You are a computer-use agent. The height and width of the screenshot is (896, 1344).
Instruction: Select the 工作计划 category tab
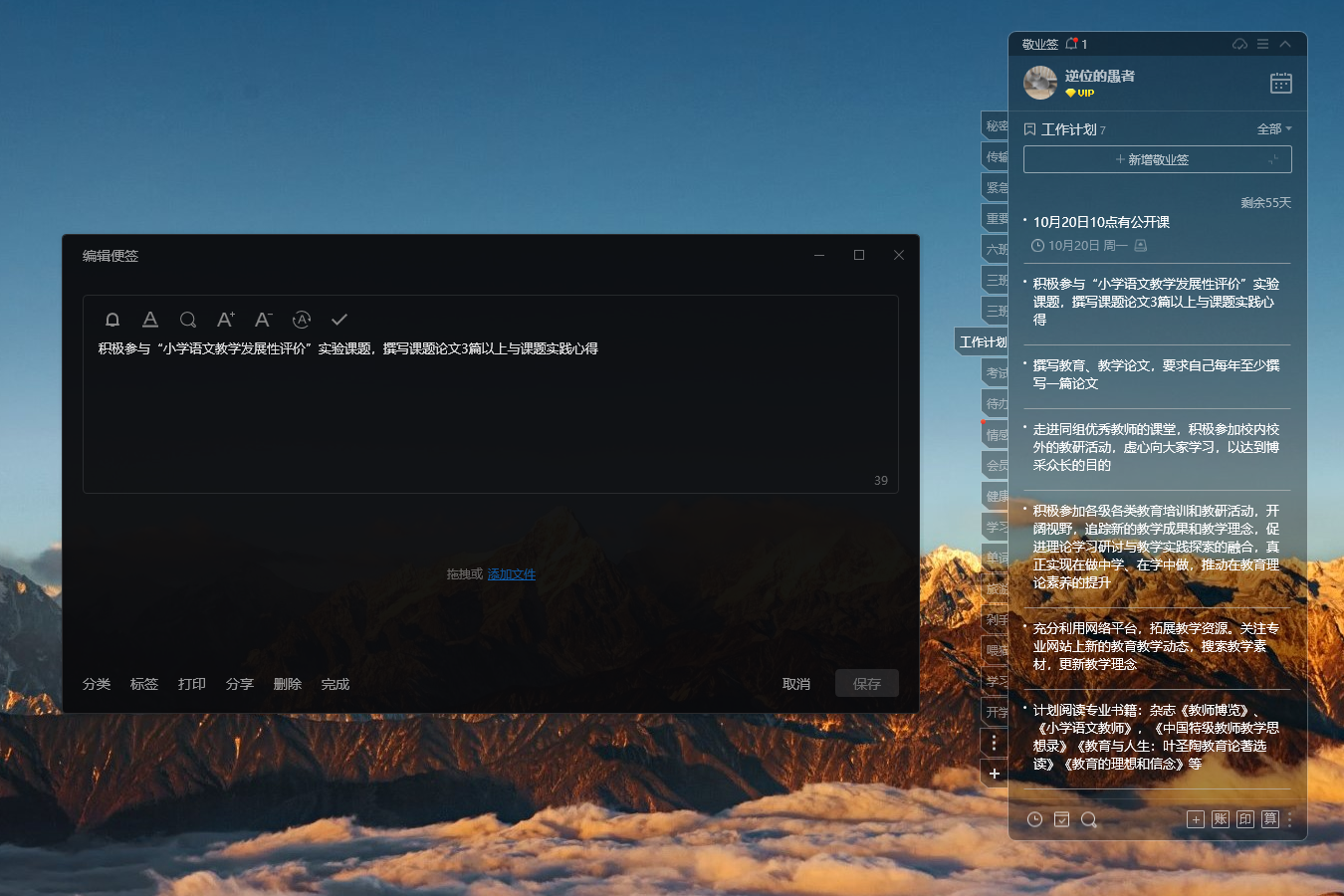click(982, 341)
